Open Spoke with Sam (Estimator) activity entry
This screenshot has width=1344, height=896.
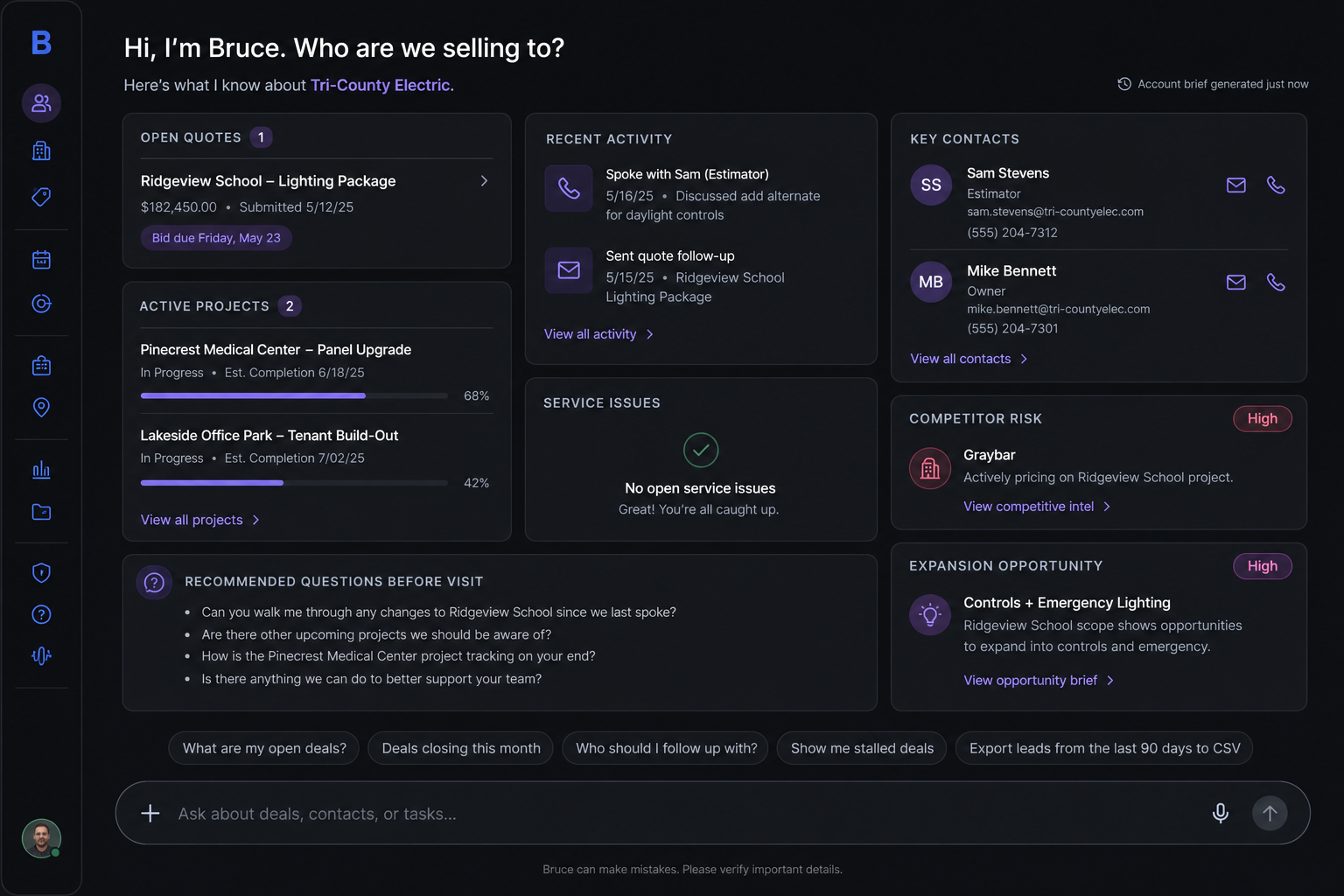pos(687,174)
